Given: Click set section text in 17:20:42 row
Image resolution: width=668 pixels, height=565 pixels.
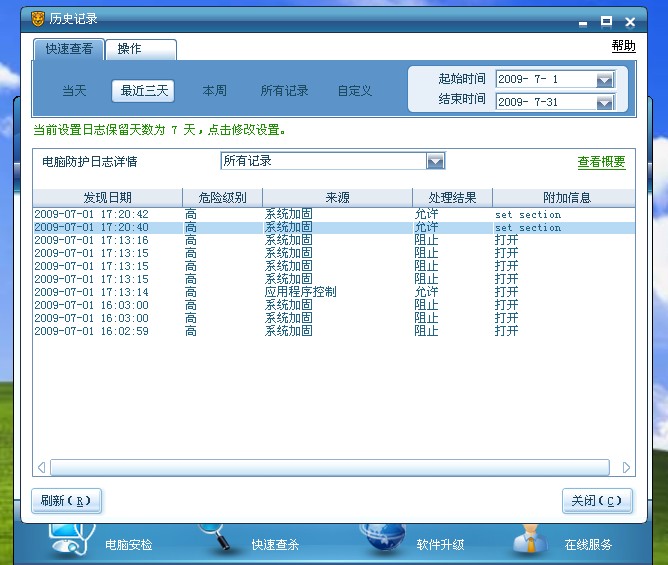Looking at the screenshot, I should click(528, 214).
